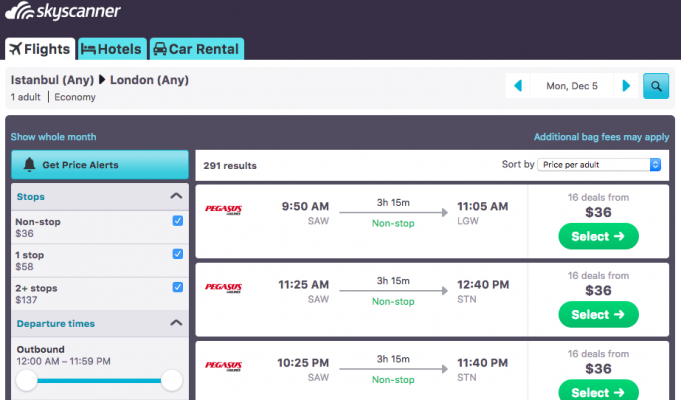Screen dimensions: 681x400
Task: Uncheck the 2+ stops filter checkbox
Action: (x=177, y=287)
